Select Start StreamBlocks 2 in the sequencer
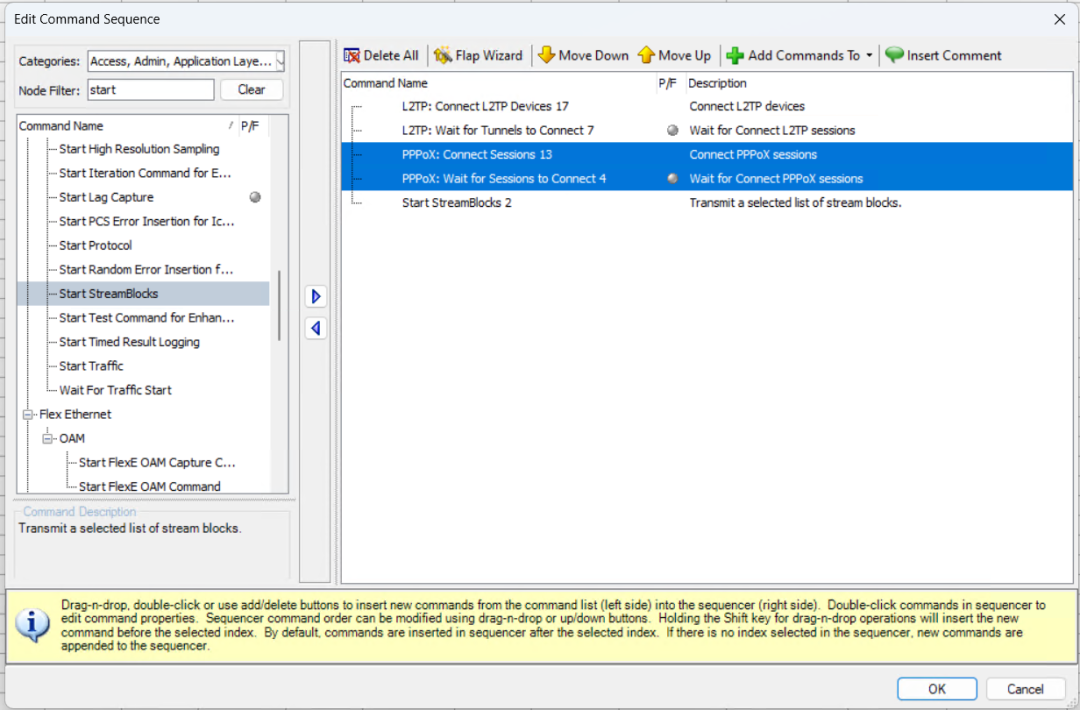Image resolution: width=1080 pixels, height=710 pixels. [456, 203]
